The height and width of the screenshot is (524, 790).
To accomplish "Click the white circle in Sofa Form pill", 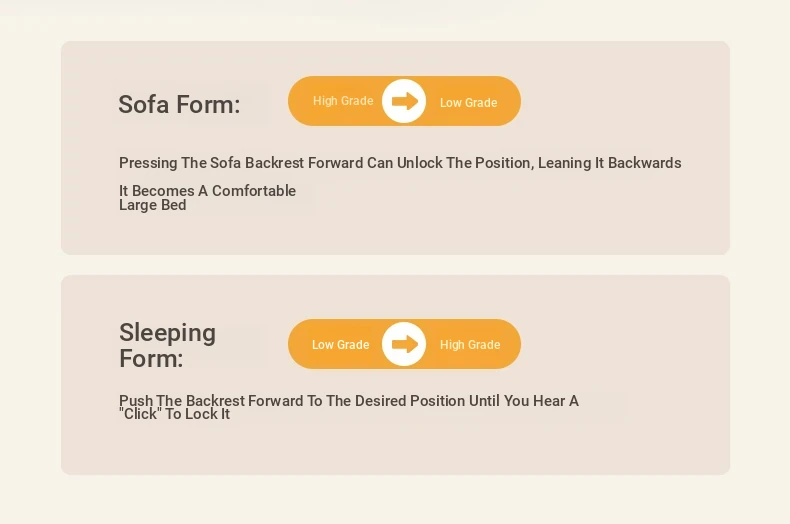I will pos(404,101).
